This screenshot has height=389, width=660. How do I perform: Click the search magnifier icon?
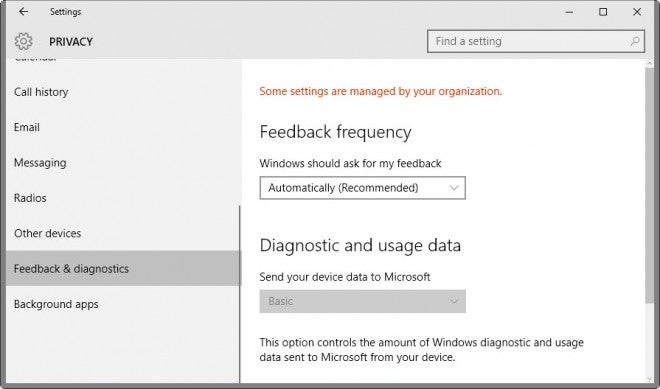click(x=635, y=41)
